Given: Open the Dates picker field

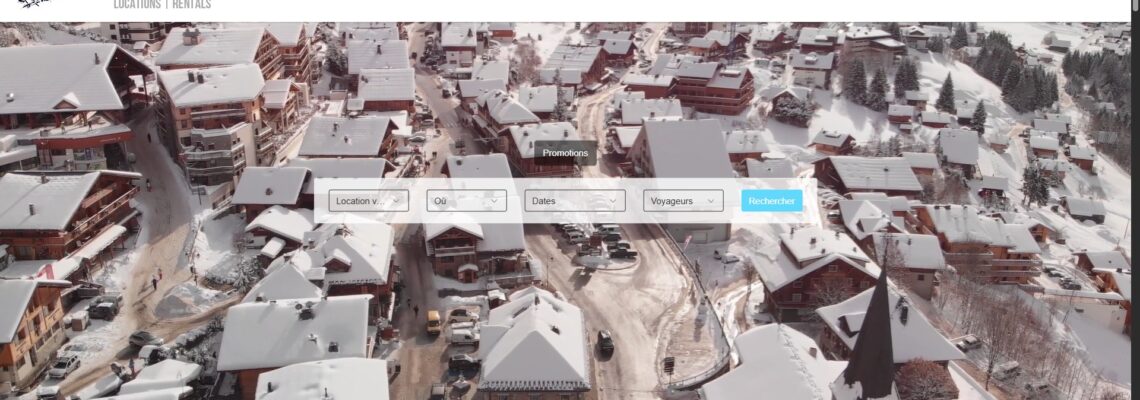Looking at the screenshot, I should pos(565,201).
